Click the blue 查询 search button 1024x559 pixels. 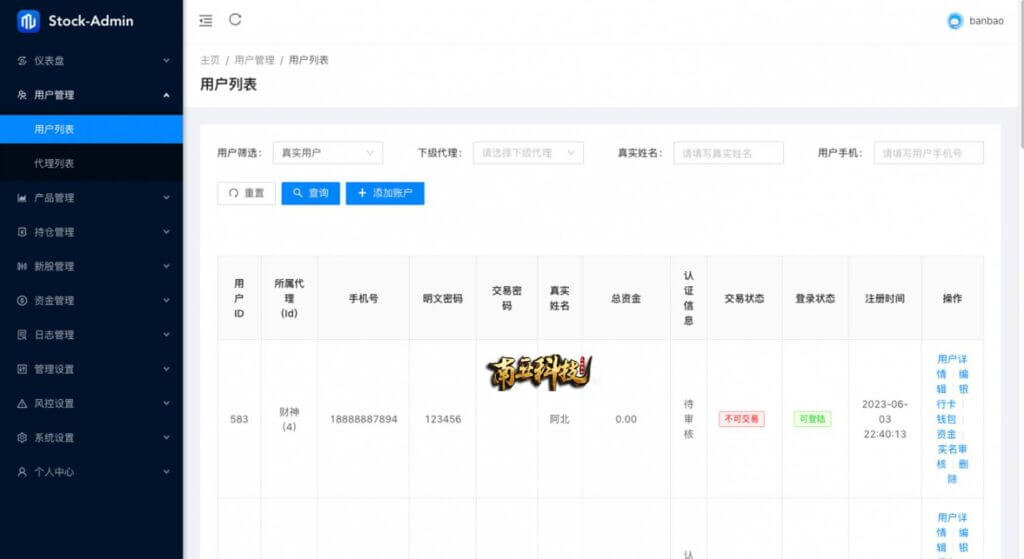click(311, 193)
